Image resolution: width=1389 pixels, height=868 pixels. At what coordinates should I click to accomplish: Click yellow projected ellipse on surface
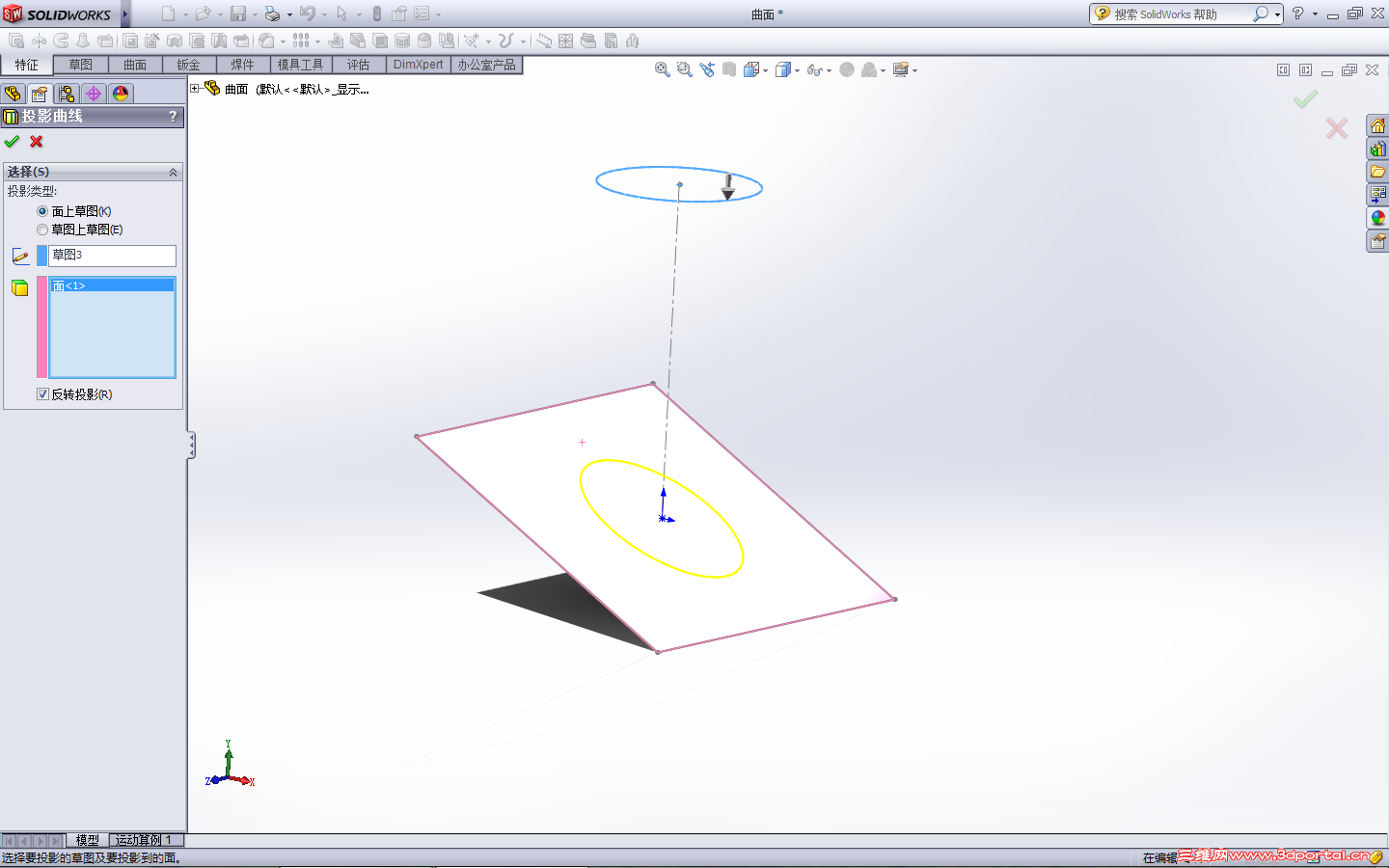tap(662, 518)
